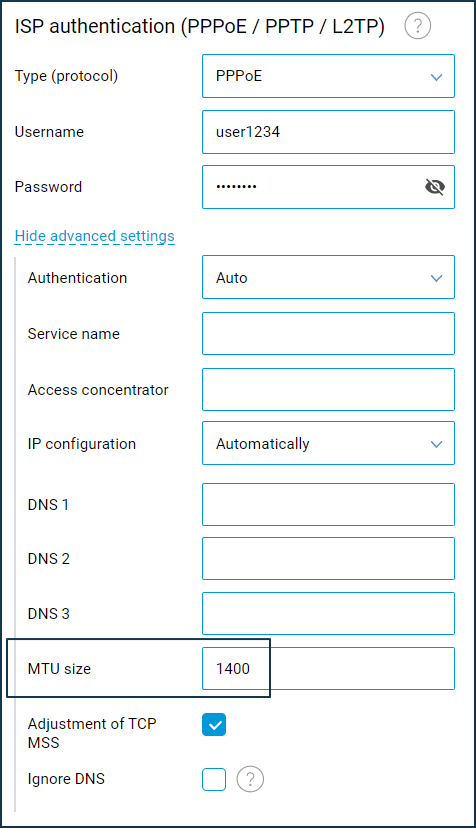Select the Username field with user1234
The width and height of the screenshot is (476, 828).
[x=328, y=132]
